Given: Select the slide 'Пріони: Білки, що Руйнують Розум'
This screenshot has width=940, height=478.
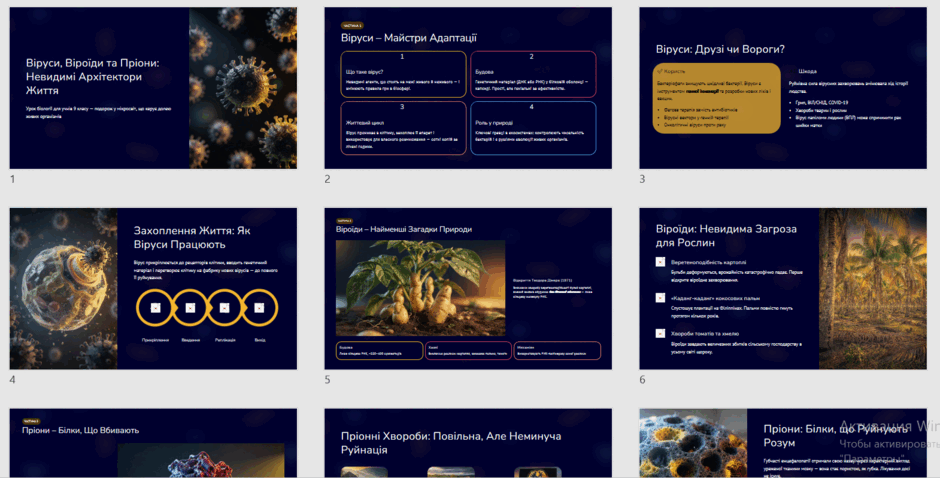Looking at the screenshot, I should click(x=783, y=443).
